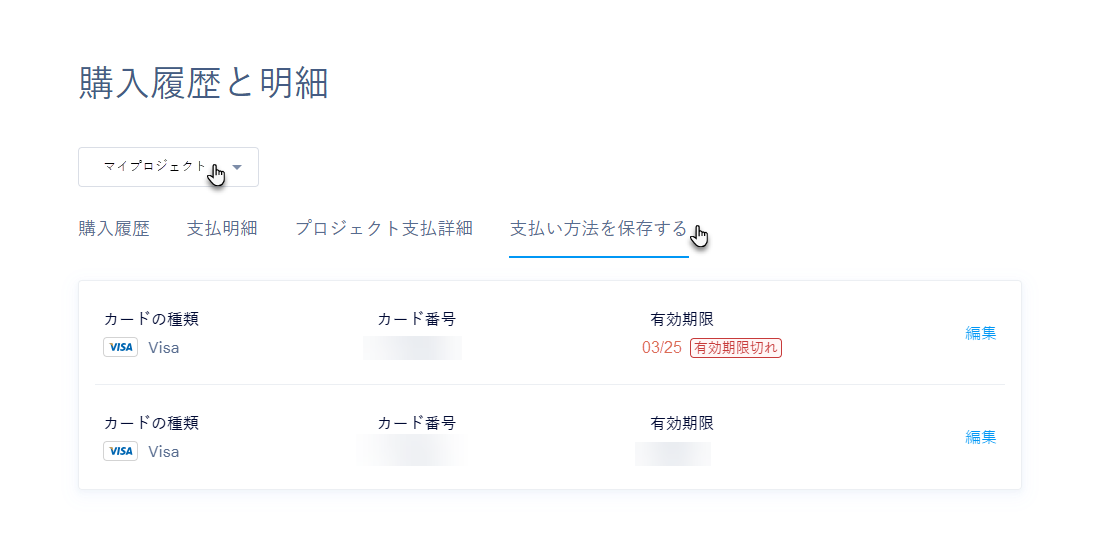Select the 支払い方法を保存する tab
Screen dimensions: 1118x546
tap(598, 229)
